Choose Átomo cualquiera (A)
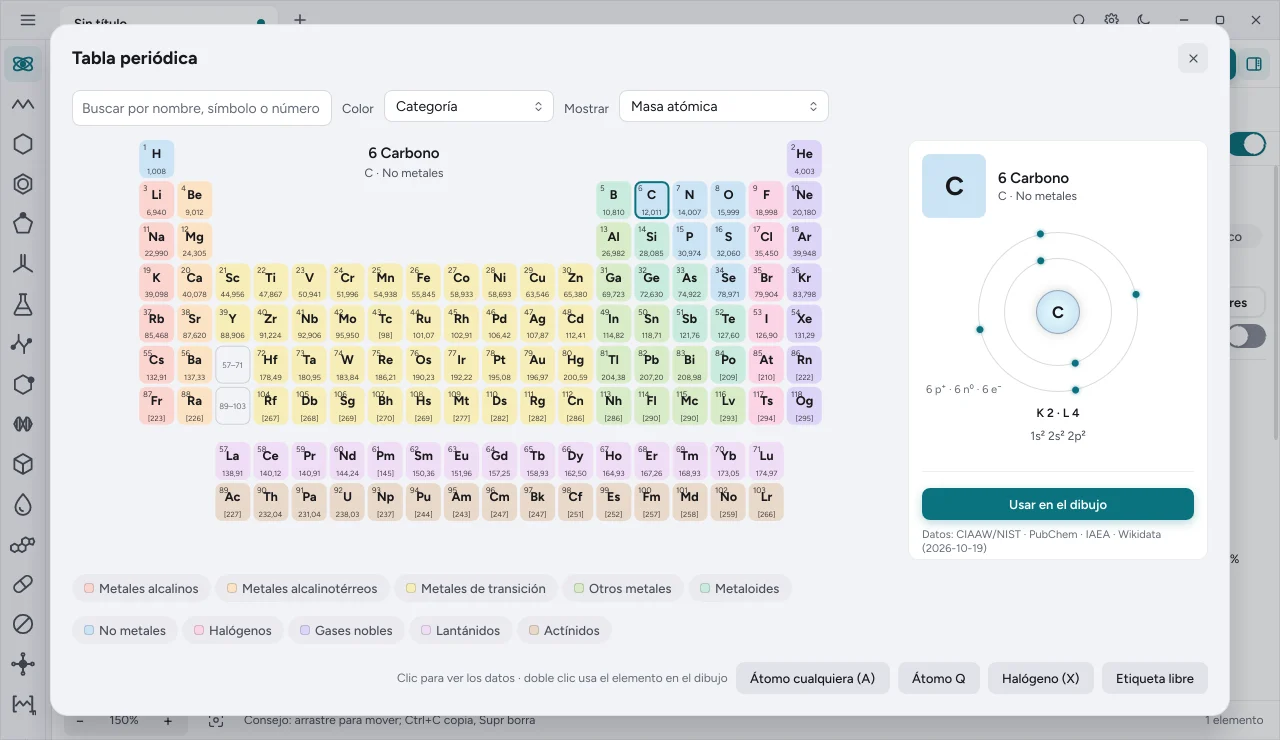 pyautogui.click(x=813, y=678)
